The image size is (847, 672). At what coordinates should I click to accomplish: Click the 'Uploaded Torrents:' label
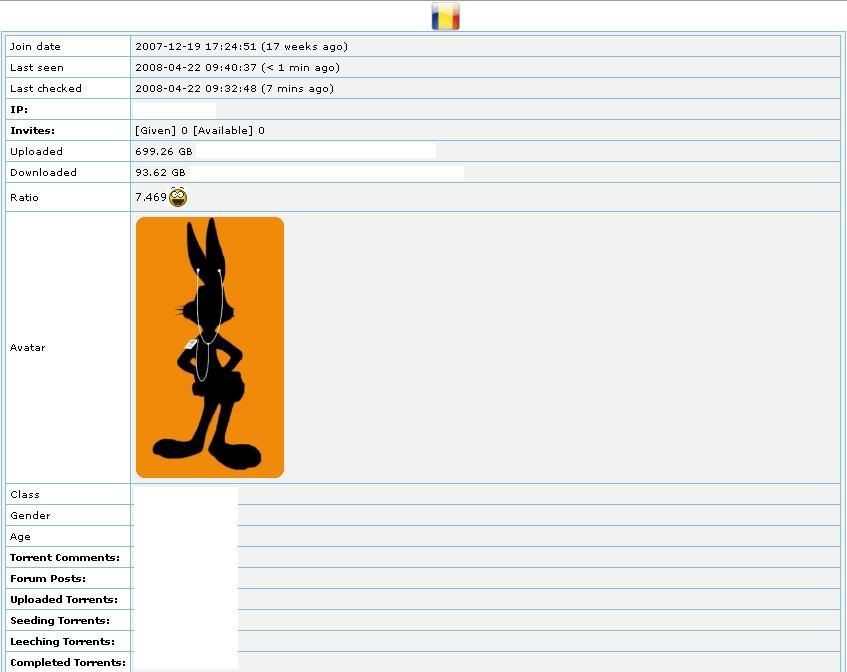[64, 600]
